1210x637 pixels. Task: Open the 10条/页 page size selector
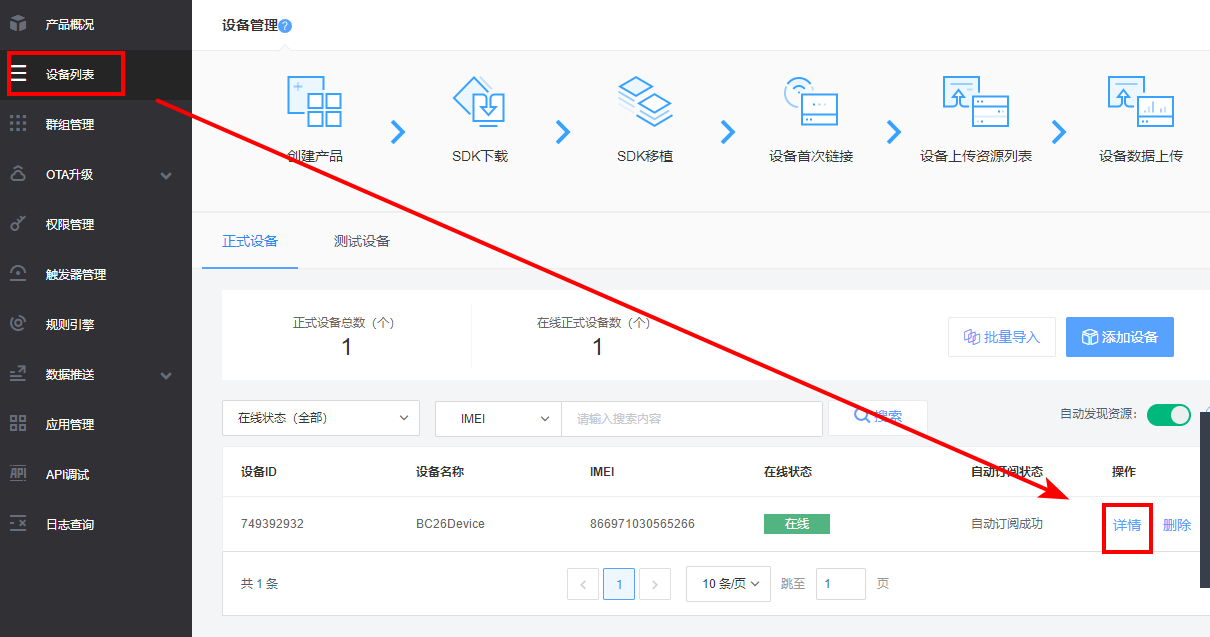tap(727, 584)
